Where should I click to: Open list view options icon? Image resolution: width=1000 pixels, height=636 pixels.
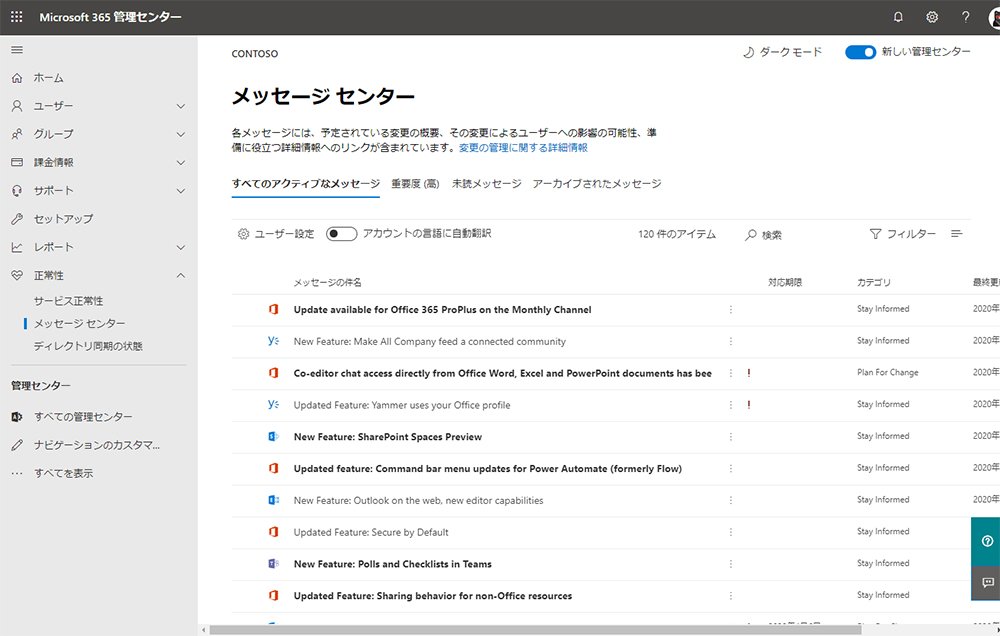(x=957, y=234)
